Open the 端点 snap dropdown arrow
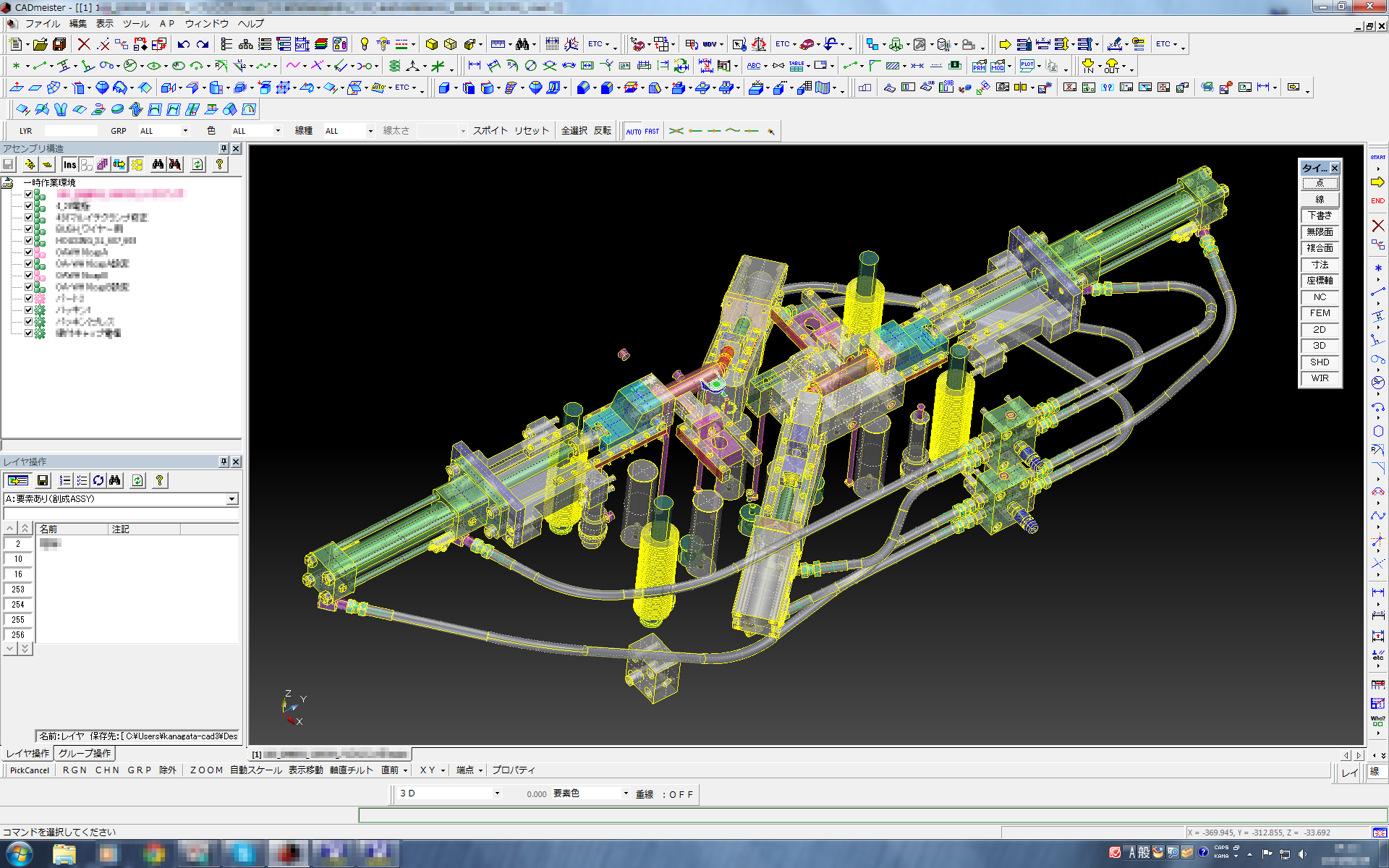The height and width of the screenshot is (868, 1389). (480, 770)
